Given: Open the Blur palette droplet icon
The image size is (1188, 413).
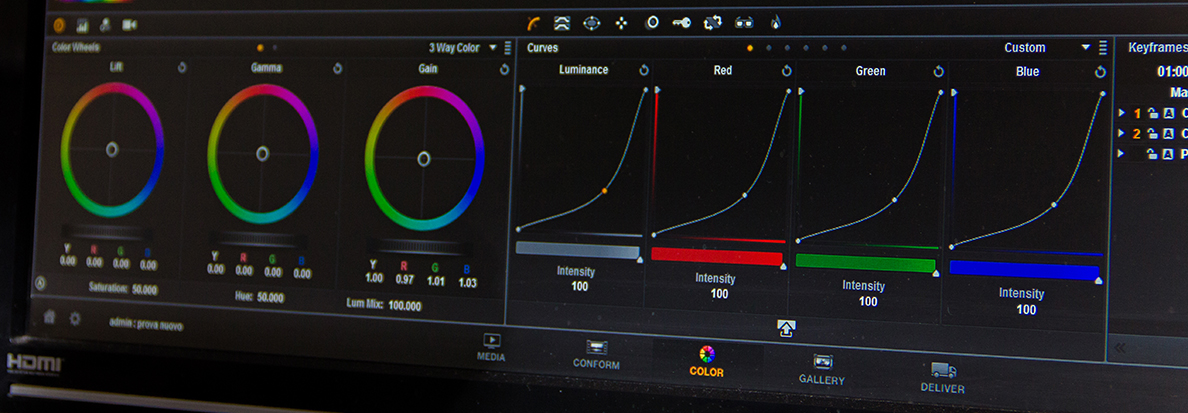Looking at the screenshot, I should point(774,21).
